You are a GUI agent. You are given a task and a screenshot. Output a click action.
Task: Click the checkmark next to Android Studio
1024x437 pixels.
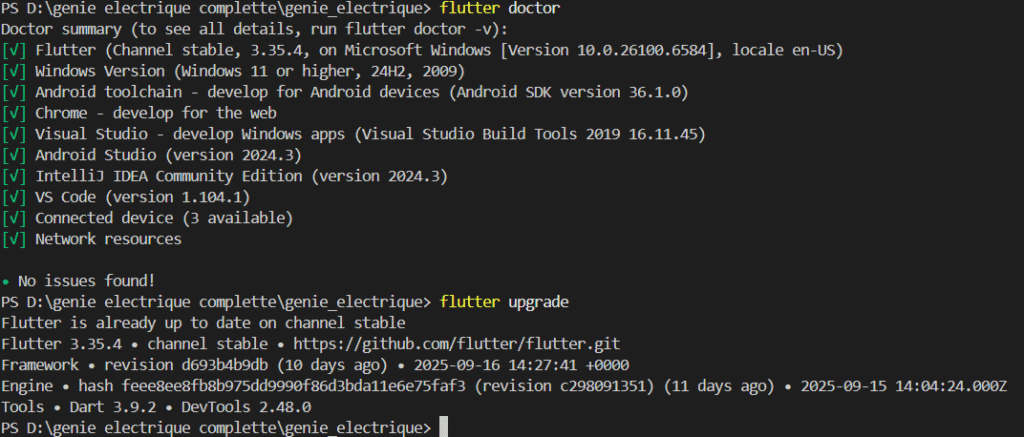[14, 155]
